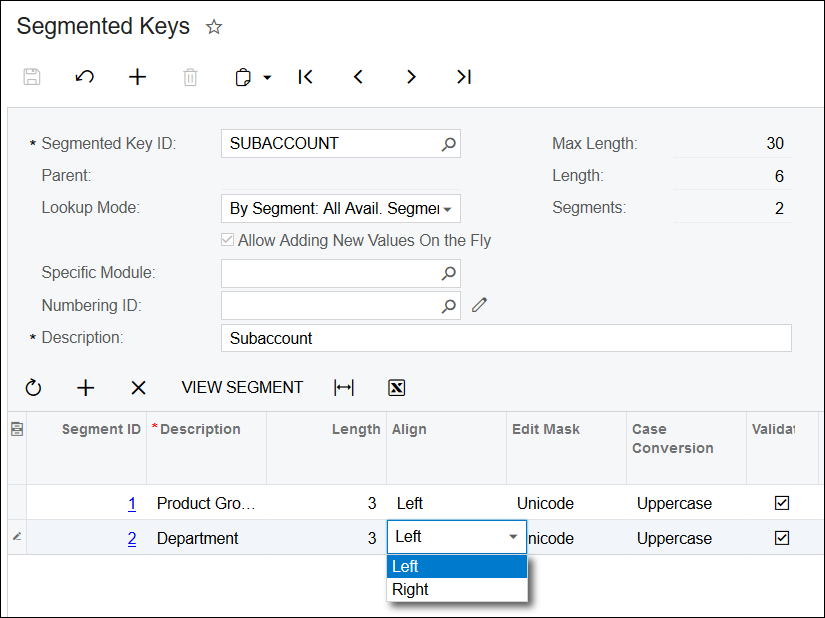825x618 pixels.
Task: Save the segmented key record
Action: (x=31, y=77)
